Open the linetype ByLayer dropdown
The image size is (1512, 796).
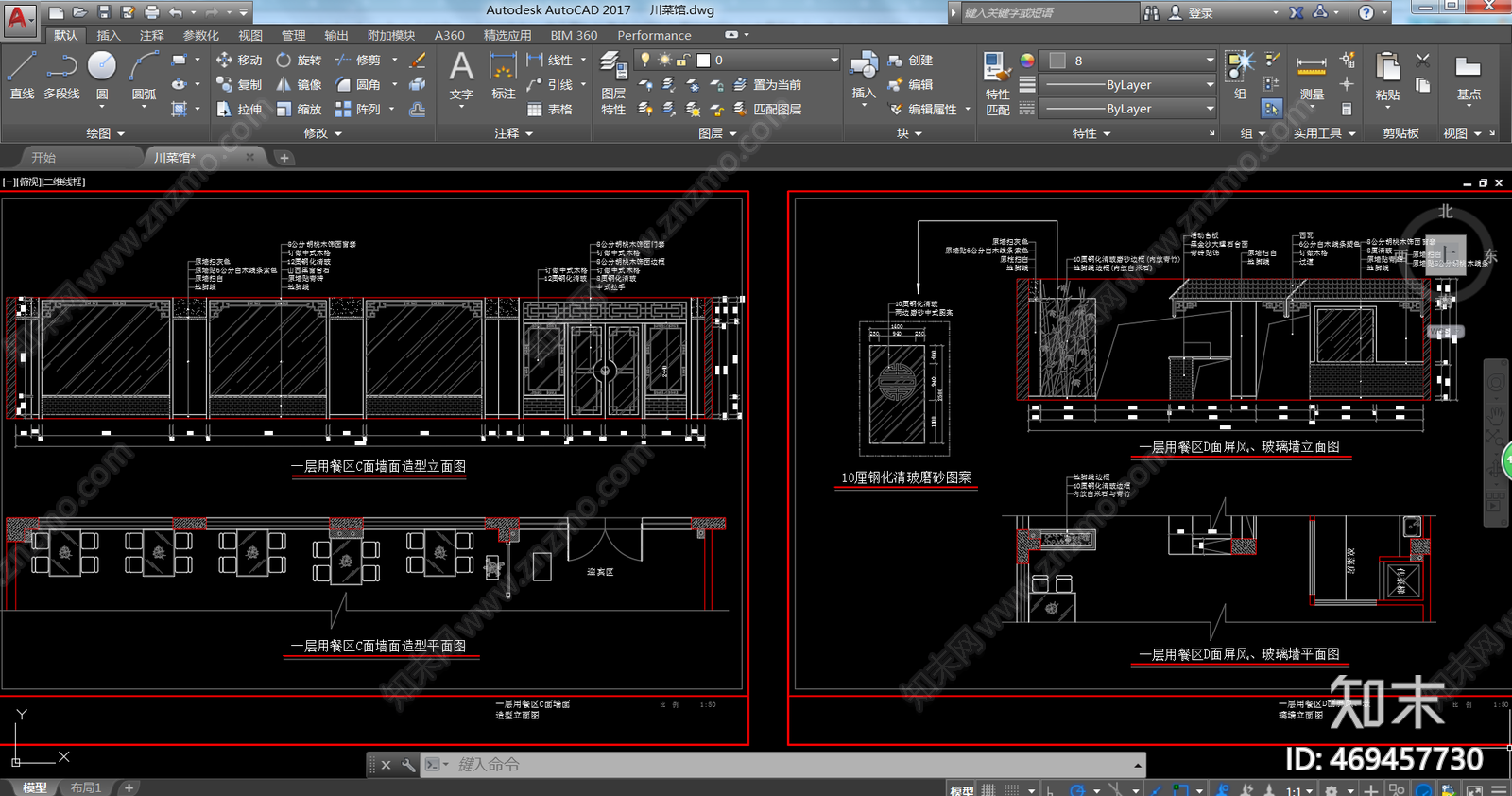(1128, 109)
